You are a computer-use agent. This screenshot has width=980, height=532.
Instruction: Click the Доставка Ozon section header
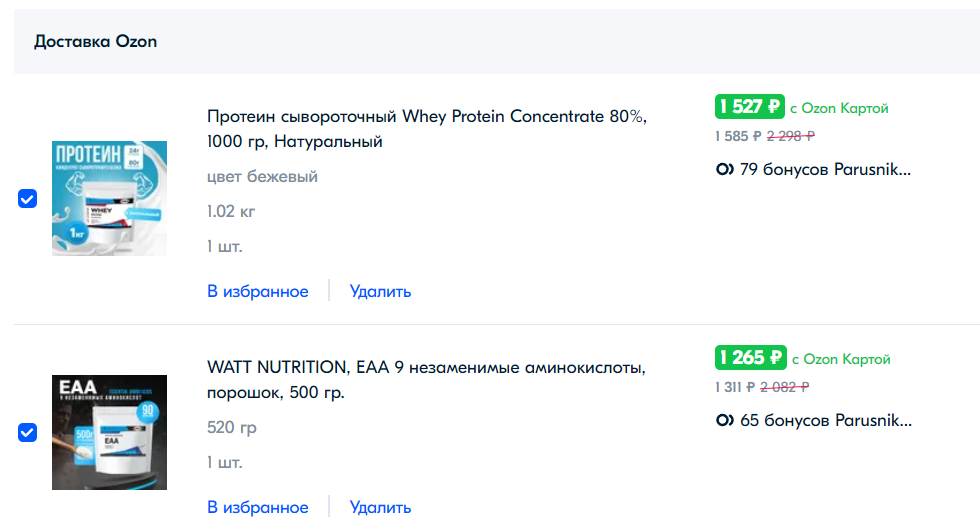click(x=96, y=41)
